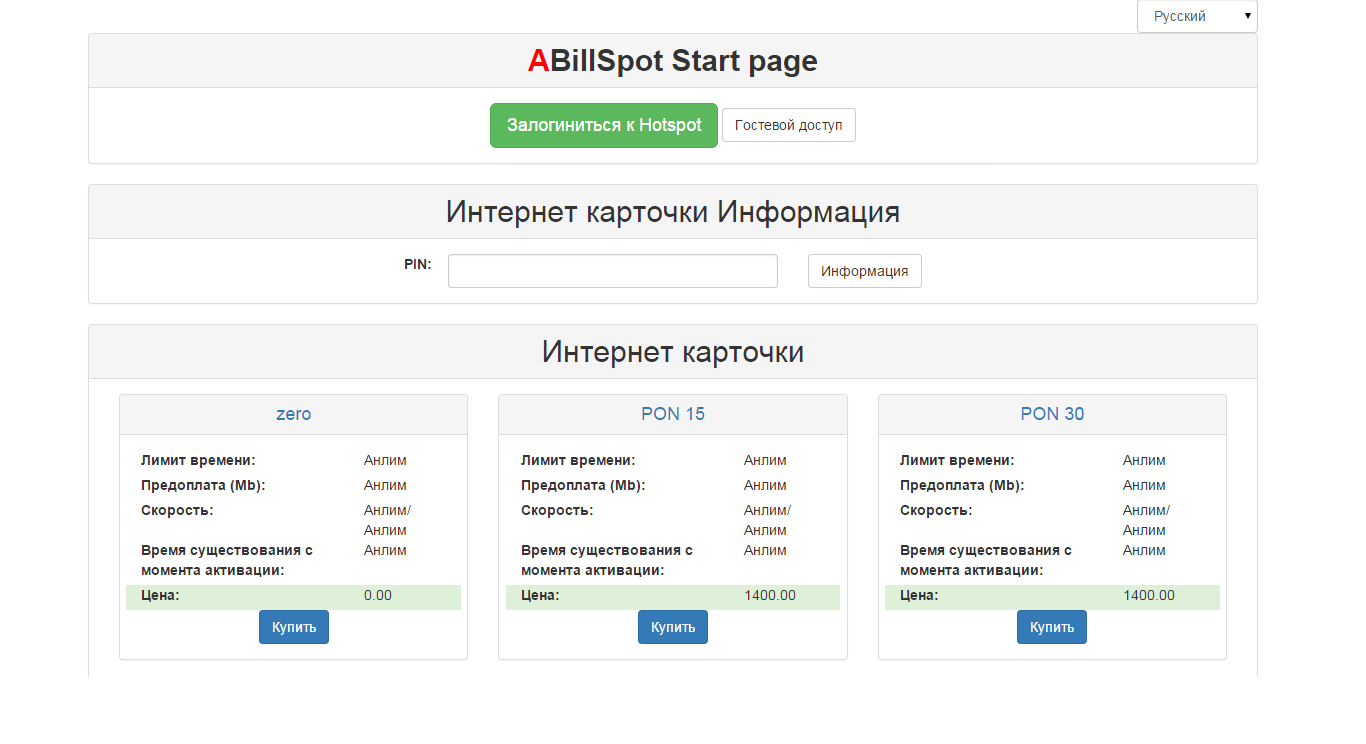The height and width of the screenshot is (744, 1366).
Task: Click the 1400.00 price on PON 30
Action: (x=1149, y=595)
